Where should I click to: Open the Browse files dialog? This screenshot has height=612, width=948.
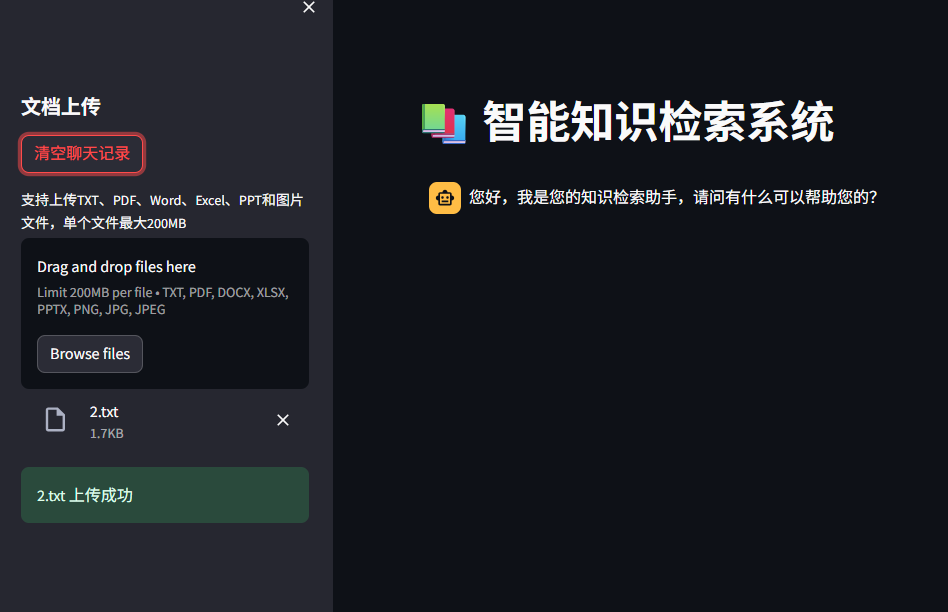(x=90, y=354)
